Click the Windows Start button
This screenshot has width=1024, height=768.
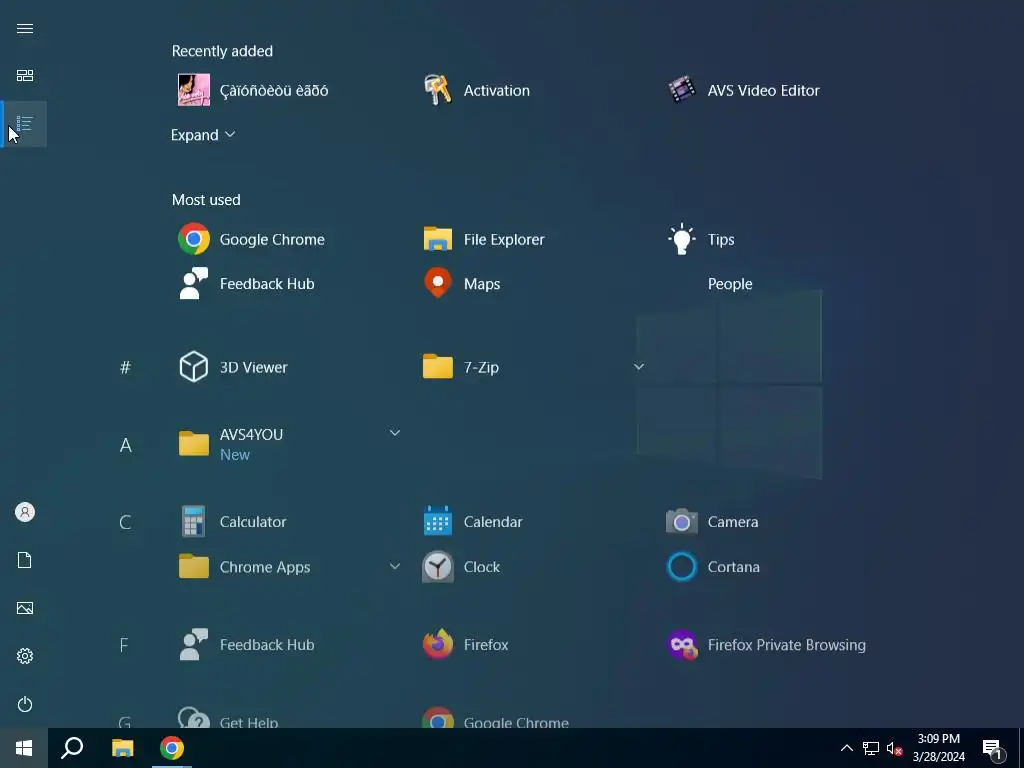24,748
